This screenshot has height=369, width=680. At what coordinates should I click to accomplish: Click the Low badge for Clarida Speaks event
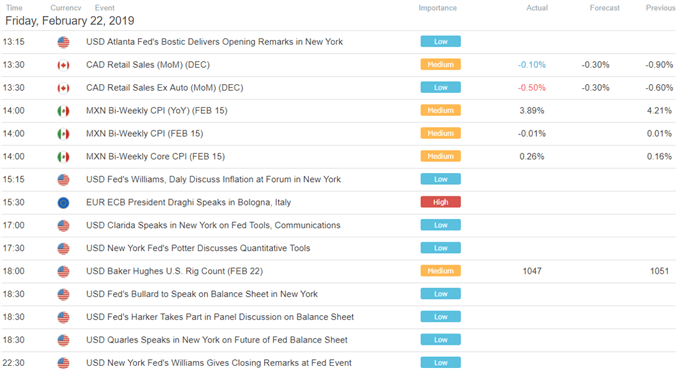(441, 225)
